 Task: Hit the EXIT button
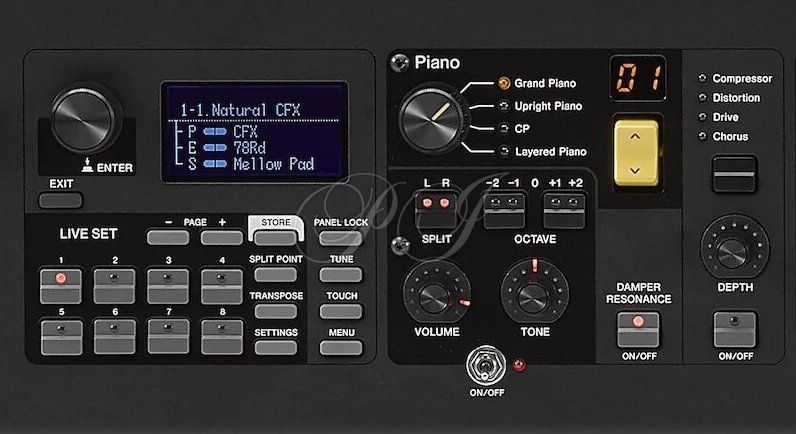tap(60, 201)
